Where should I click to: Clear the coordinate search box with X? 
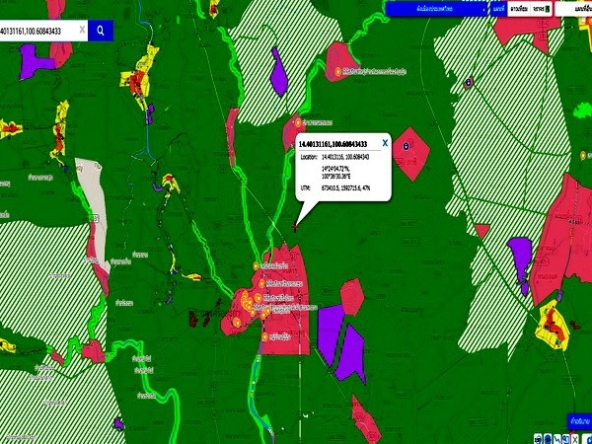[82, 30]
